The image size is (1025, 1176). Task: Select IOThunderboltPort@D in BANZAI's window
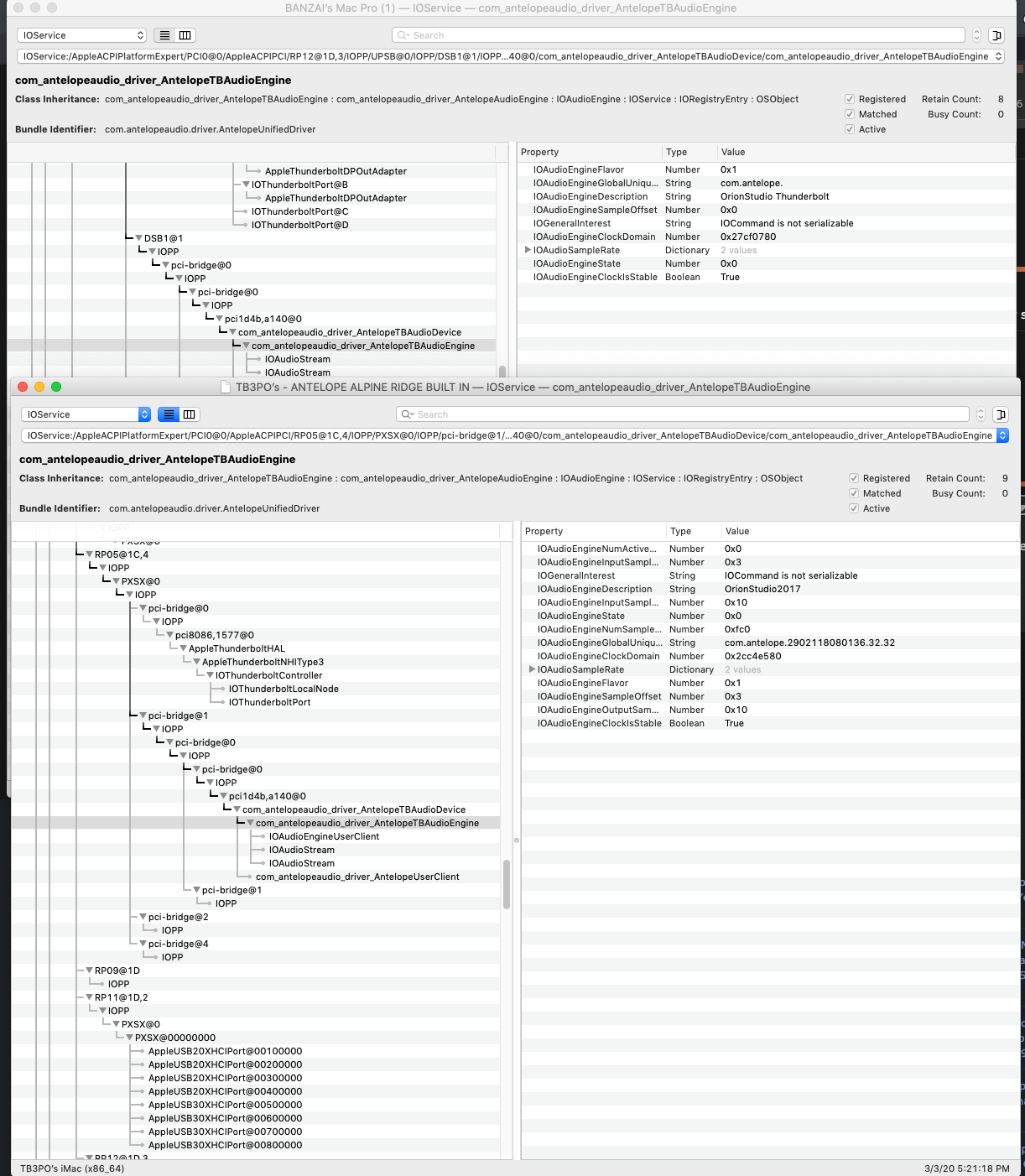point(299,225)
